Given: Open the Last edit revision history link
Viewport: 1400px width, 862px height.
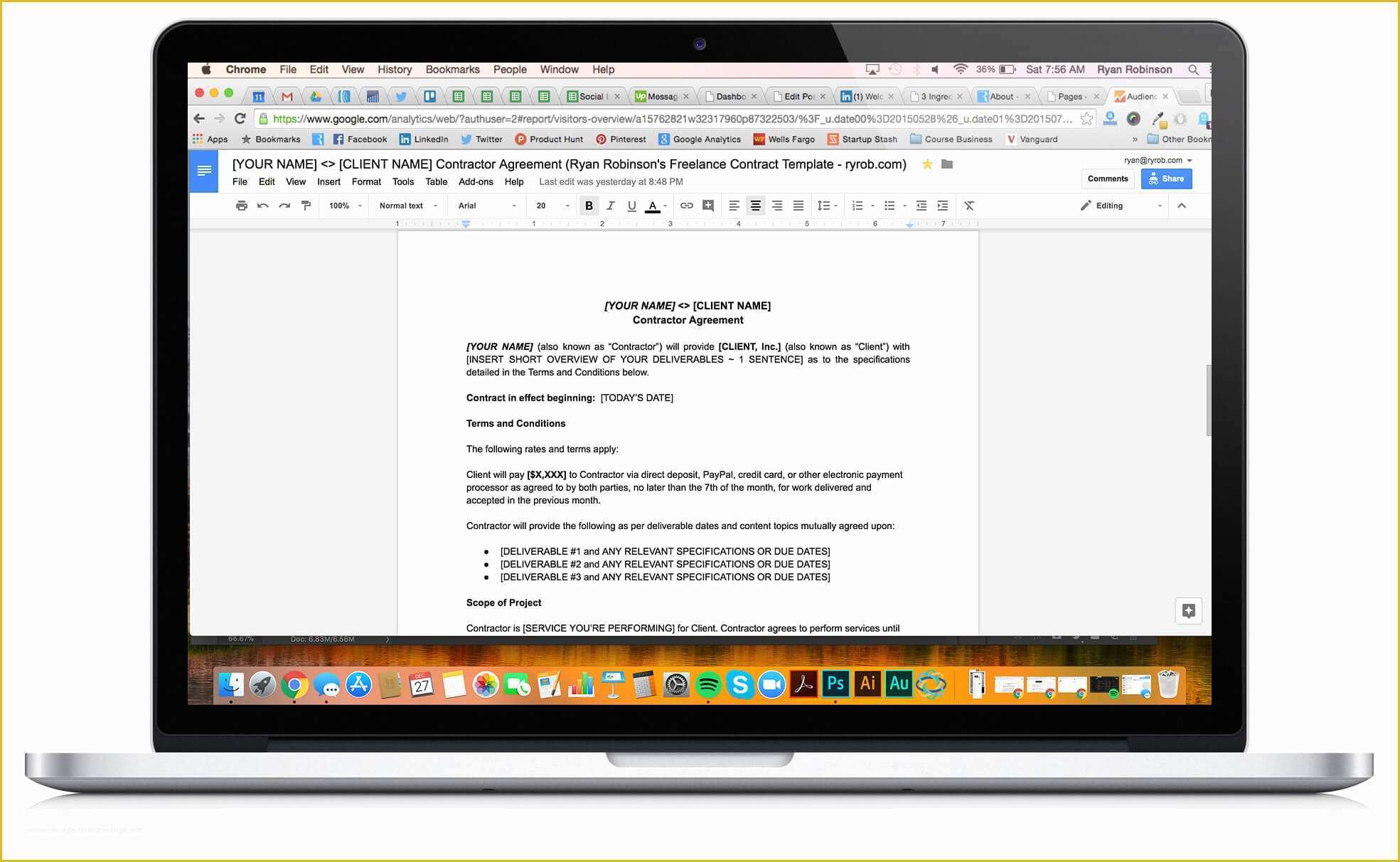Looking at the screenshot, I should 611,181.
